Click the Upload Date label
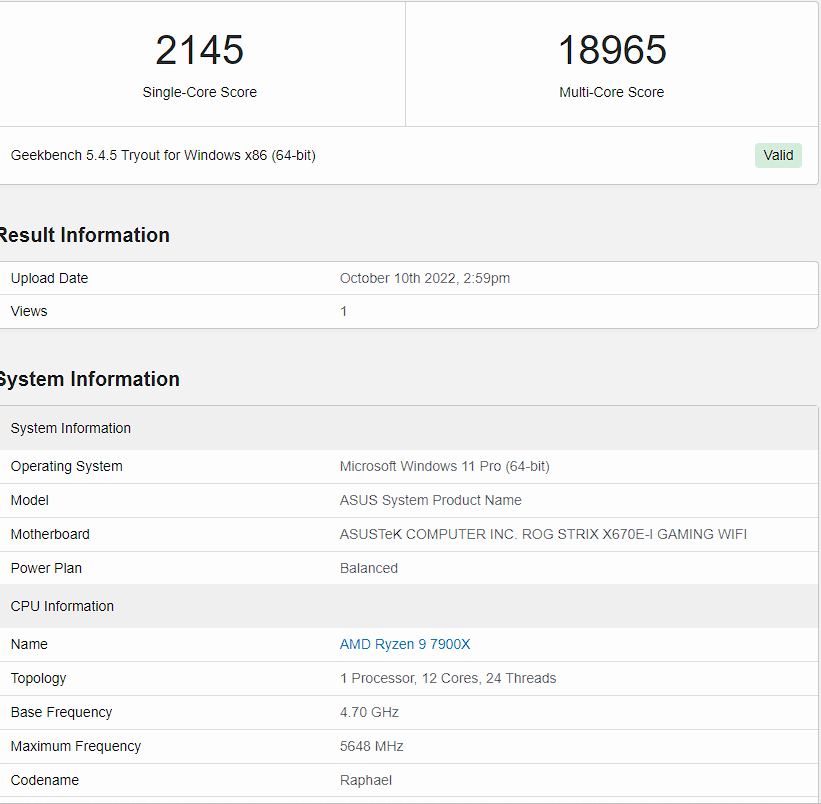The height and width of the screenshot is (804, 821). pyautogui.click(x=49, y=278)
